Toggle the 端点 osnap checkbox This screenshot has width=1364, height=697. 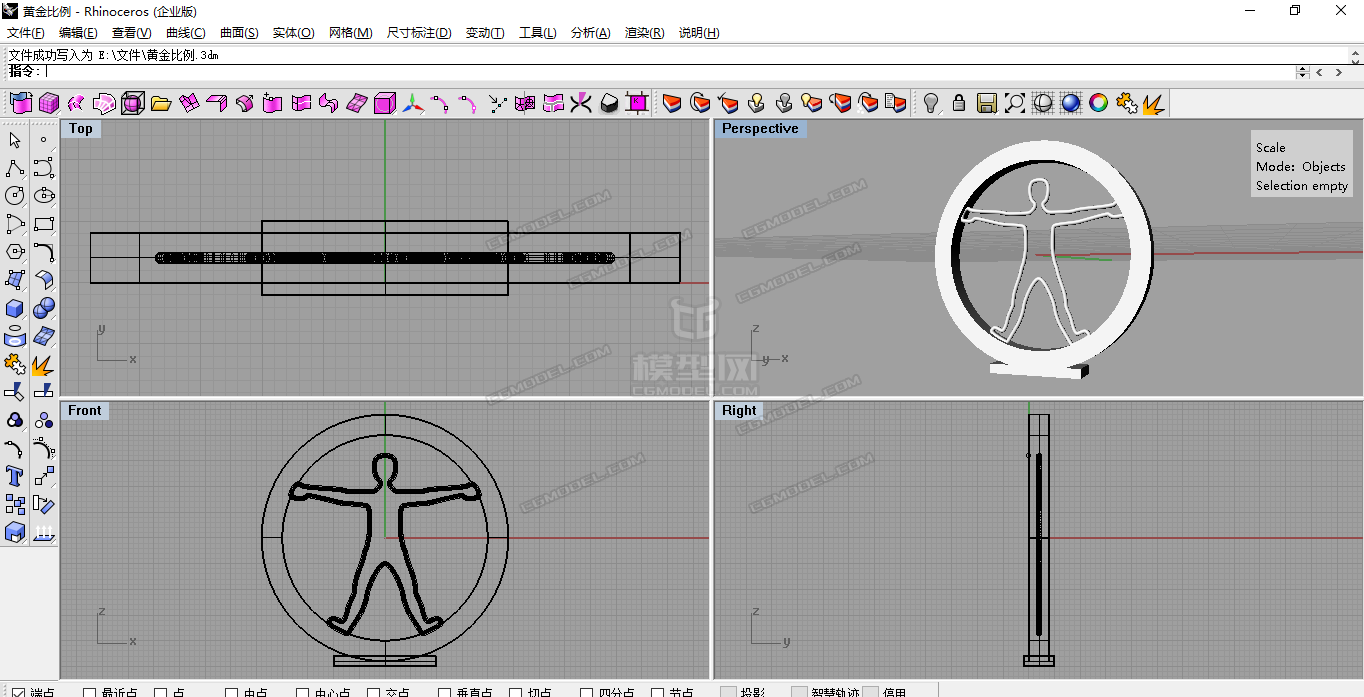pos(18,692)
